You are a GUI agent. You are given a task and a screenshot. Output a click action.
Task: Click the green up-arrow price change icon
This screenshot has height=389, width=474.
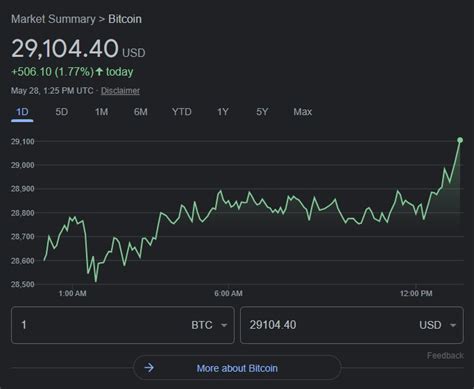[x=99, y=71]
